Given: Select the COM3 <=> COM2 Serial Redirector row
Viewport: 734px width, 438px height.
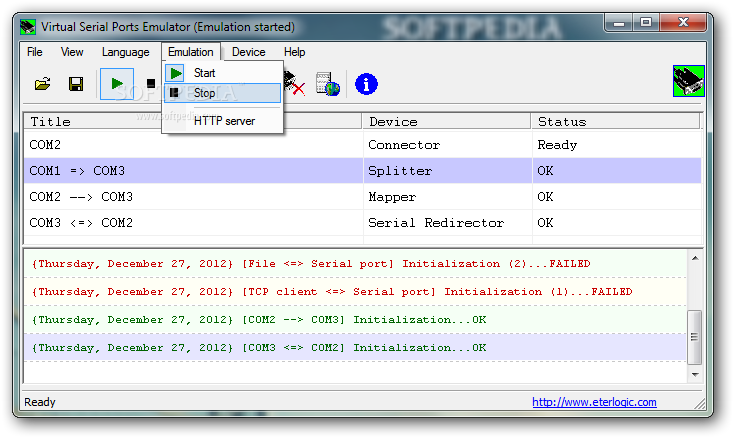Looking at the screenshot, I should pos(363,222).
